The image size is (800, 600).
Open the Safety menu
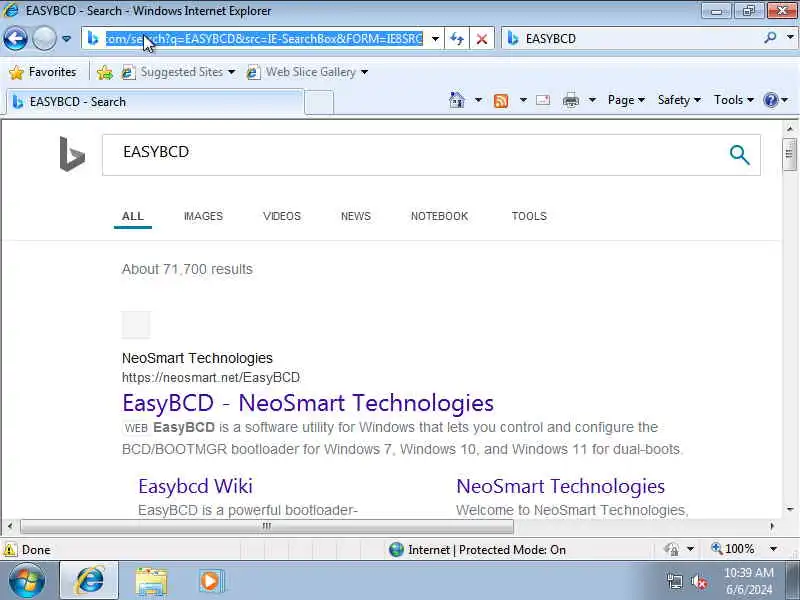(679, 100)
